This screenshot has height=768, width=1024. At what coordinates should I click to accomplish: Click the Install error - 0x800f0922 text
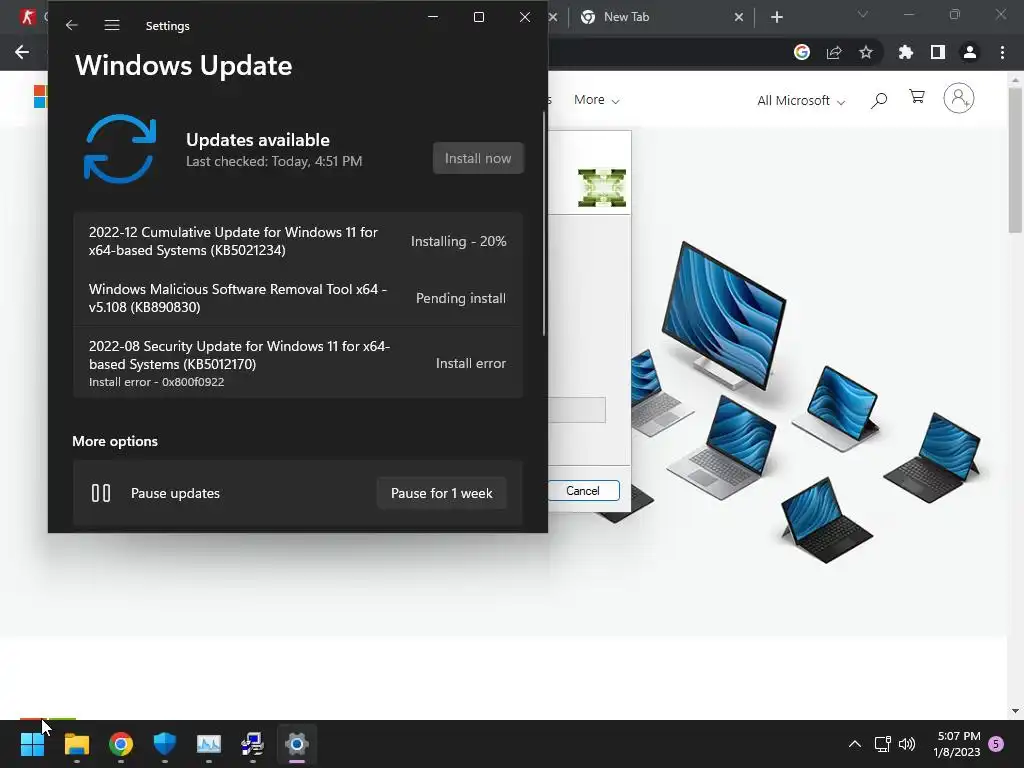click(157, 382)
